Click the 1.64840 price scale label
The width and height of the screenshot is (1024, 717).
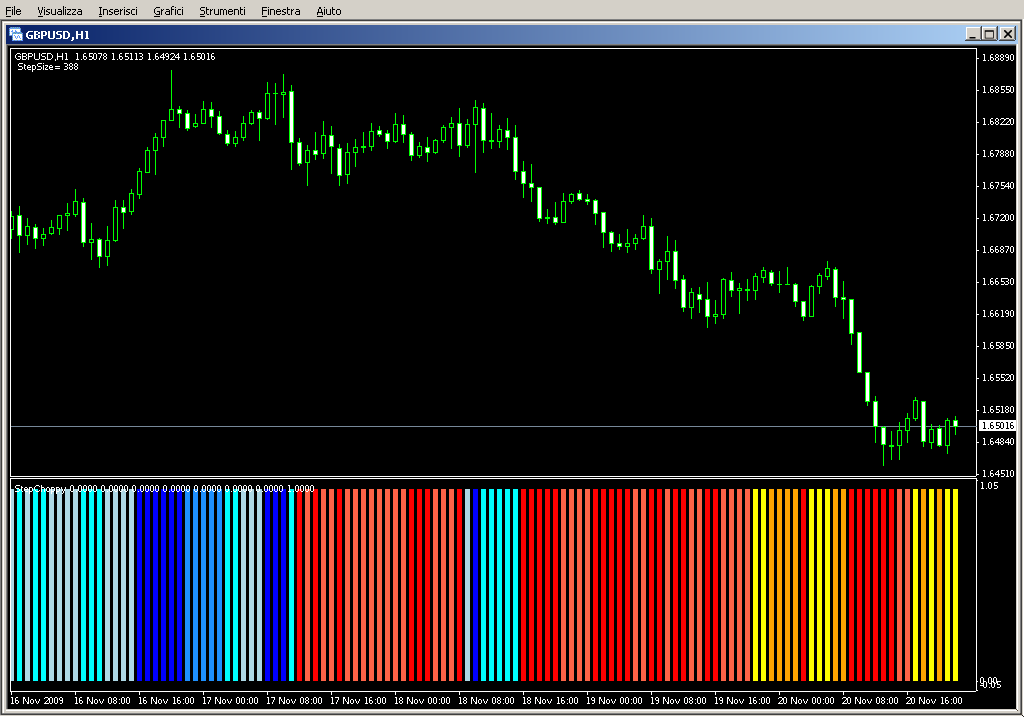(x=999, y=441)
